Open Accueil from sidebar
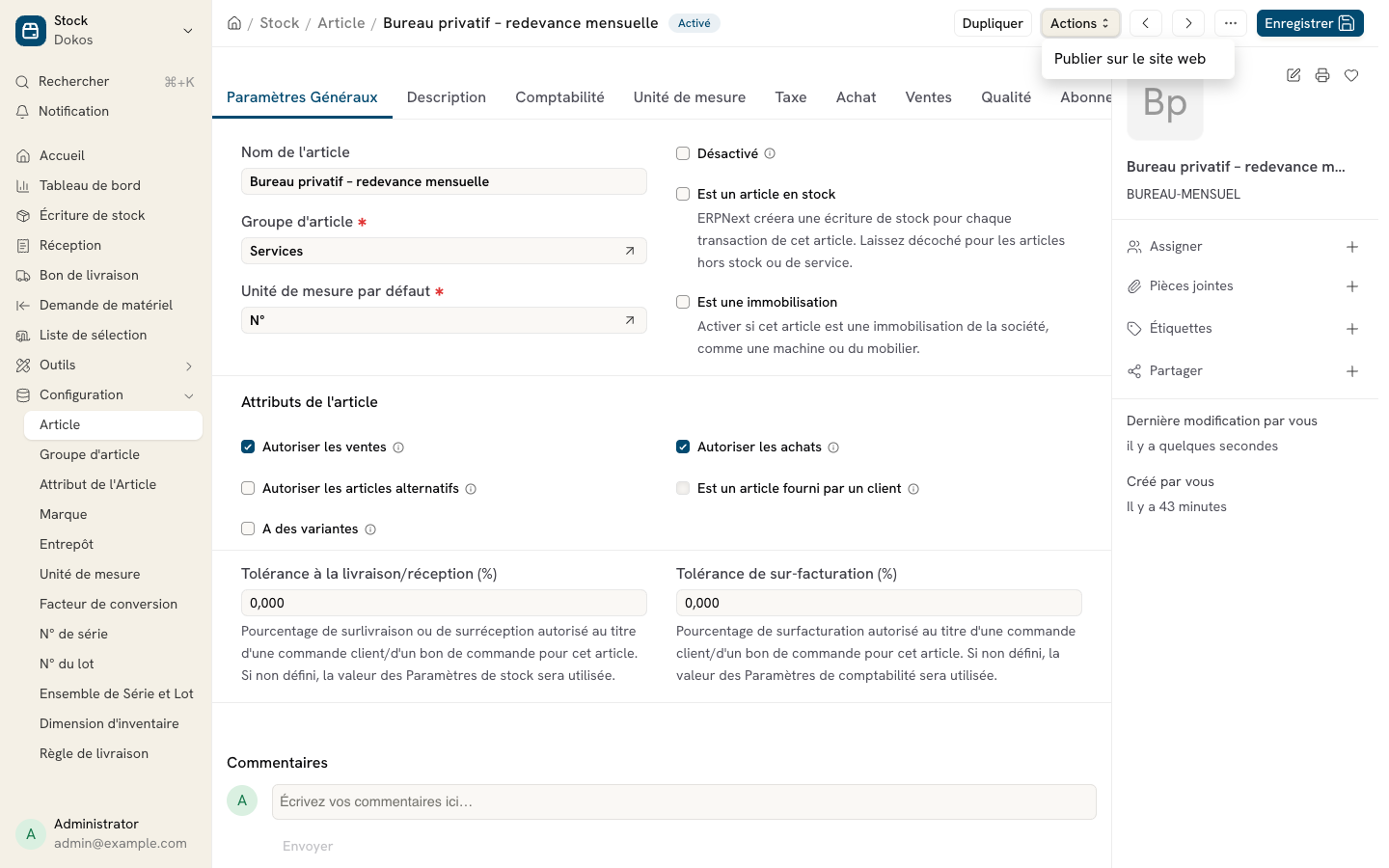This screenshot has height=868, width=1389. (x=106, y=155)
